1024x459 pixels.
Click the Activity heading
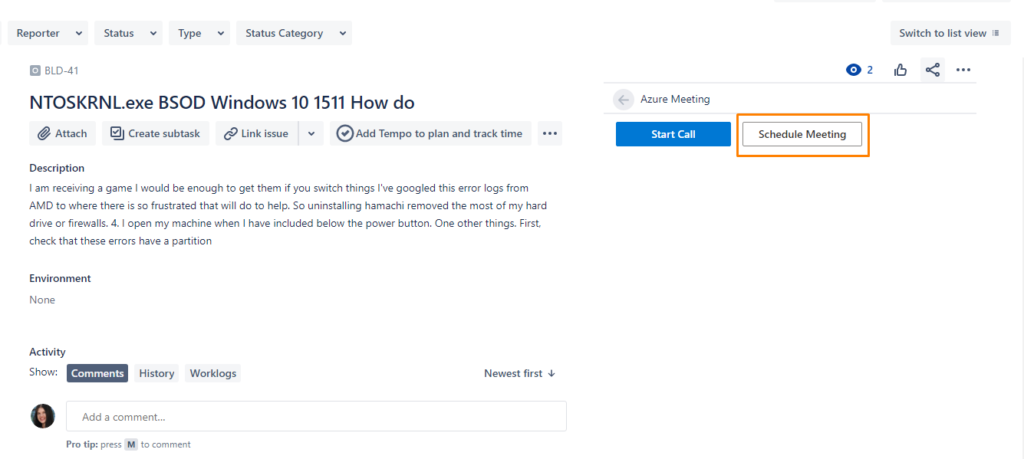coord(48,352)
